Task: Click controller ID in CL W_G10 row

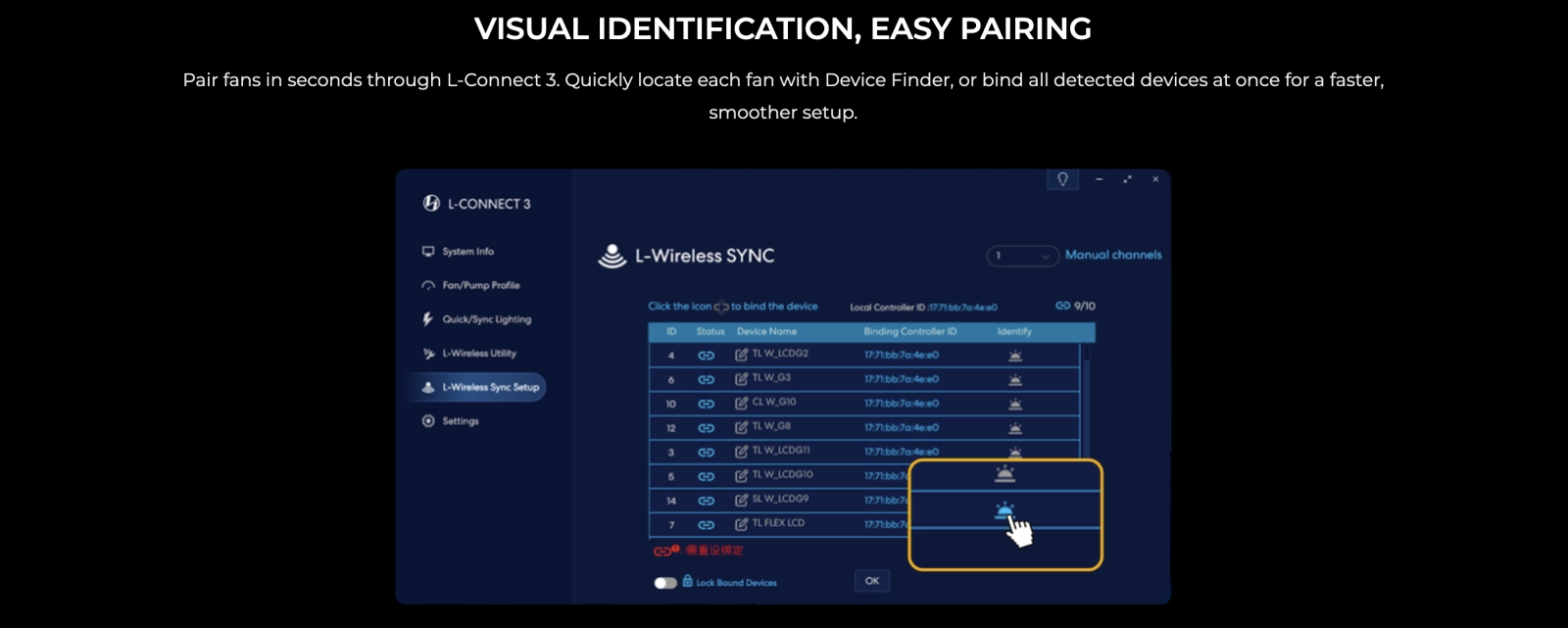Action: coord(902,404)
